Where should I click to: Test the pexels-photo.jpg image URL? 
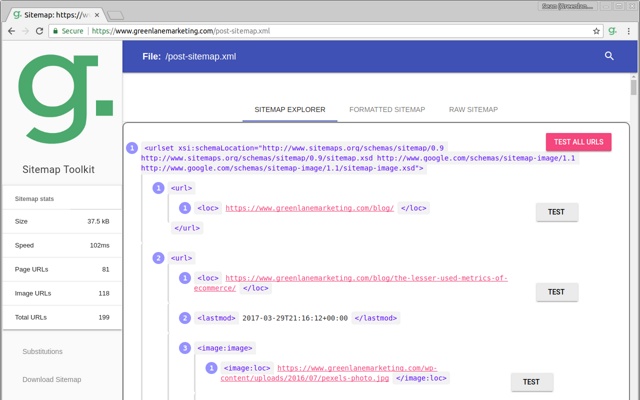531,382
